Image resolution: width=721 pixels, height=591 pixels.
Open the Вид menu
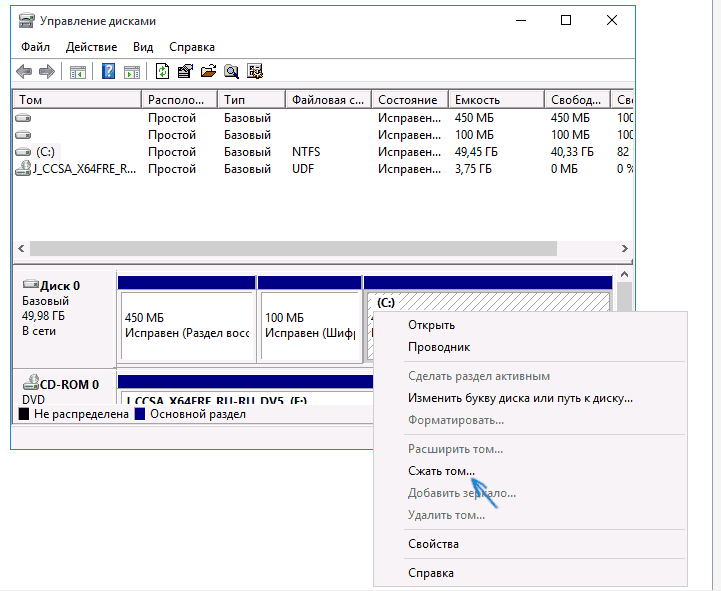tap(143, 47)
